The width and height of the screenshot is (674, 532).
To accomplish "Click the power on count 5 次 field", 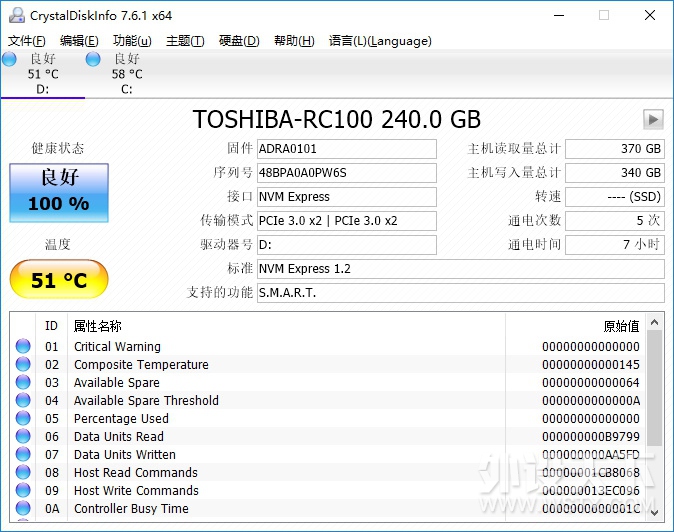I will [615, 221].
